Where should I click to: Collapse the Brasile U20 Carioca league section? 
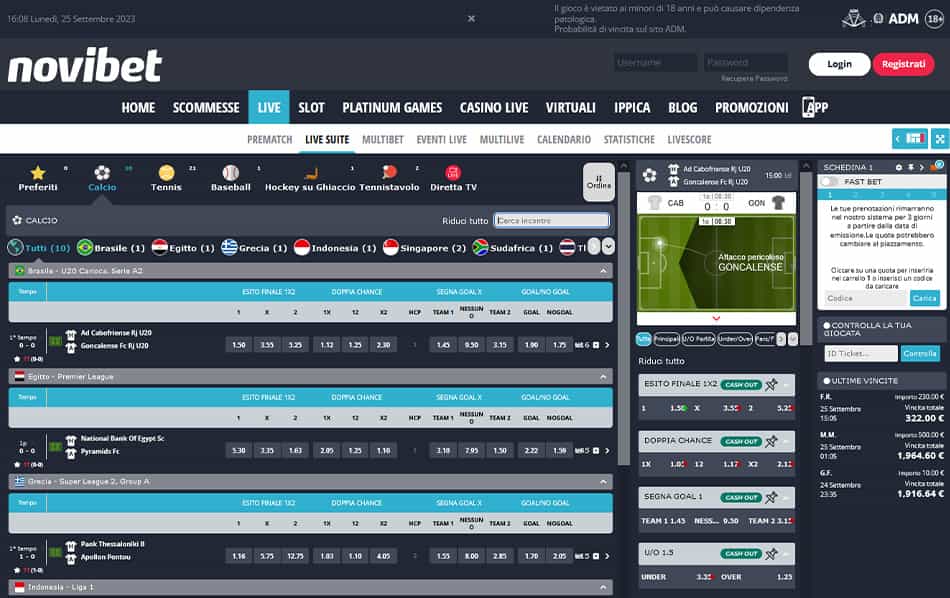click(x=603, y=271)
